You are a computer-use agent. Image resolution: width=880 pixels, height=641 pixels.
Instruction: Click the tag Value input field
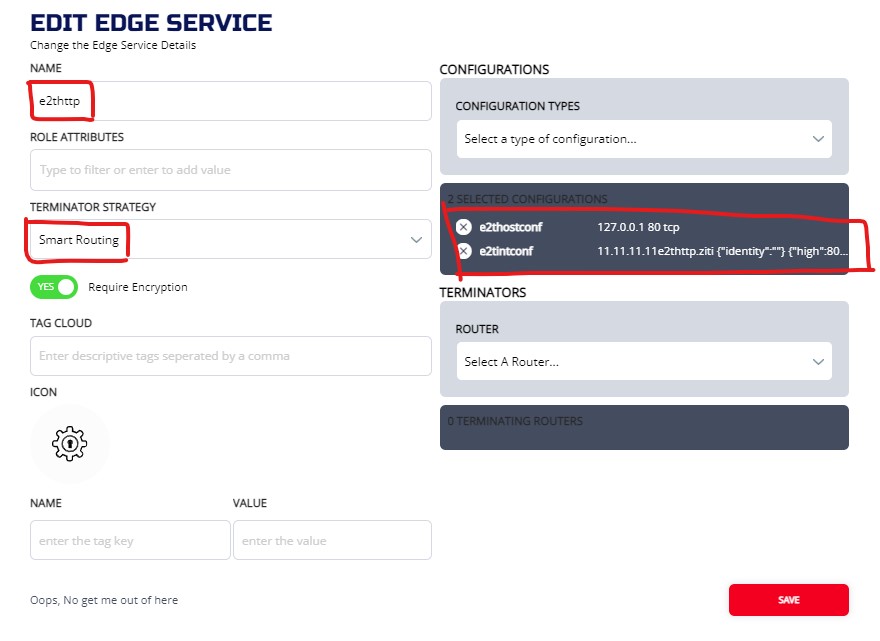pyautogui.click(x=332, y=541)
